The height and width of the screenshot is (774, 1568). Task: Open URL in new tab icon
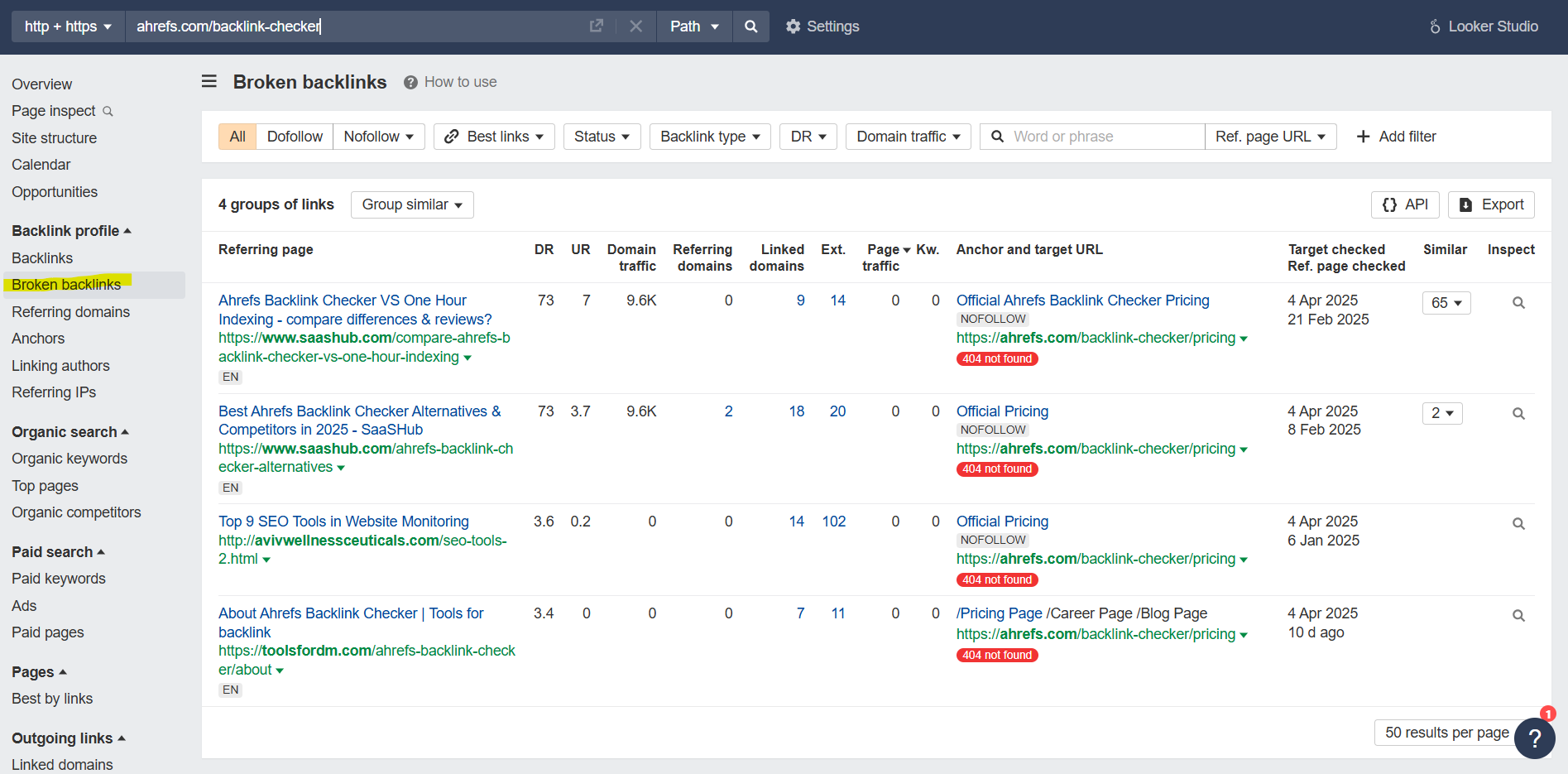coord(596,26)
